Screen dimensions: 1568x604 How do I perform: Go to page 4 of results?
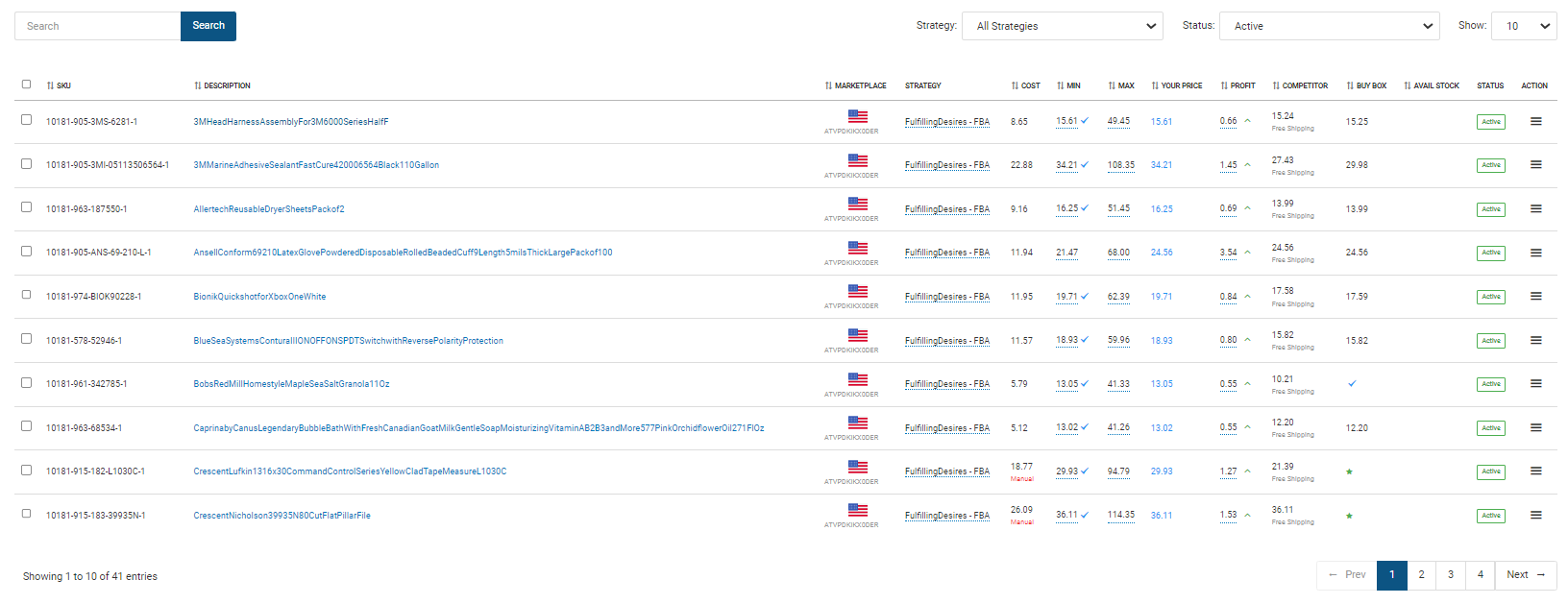coord(1481,575)
